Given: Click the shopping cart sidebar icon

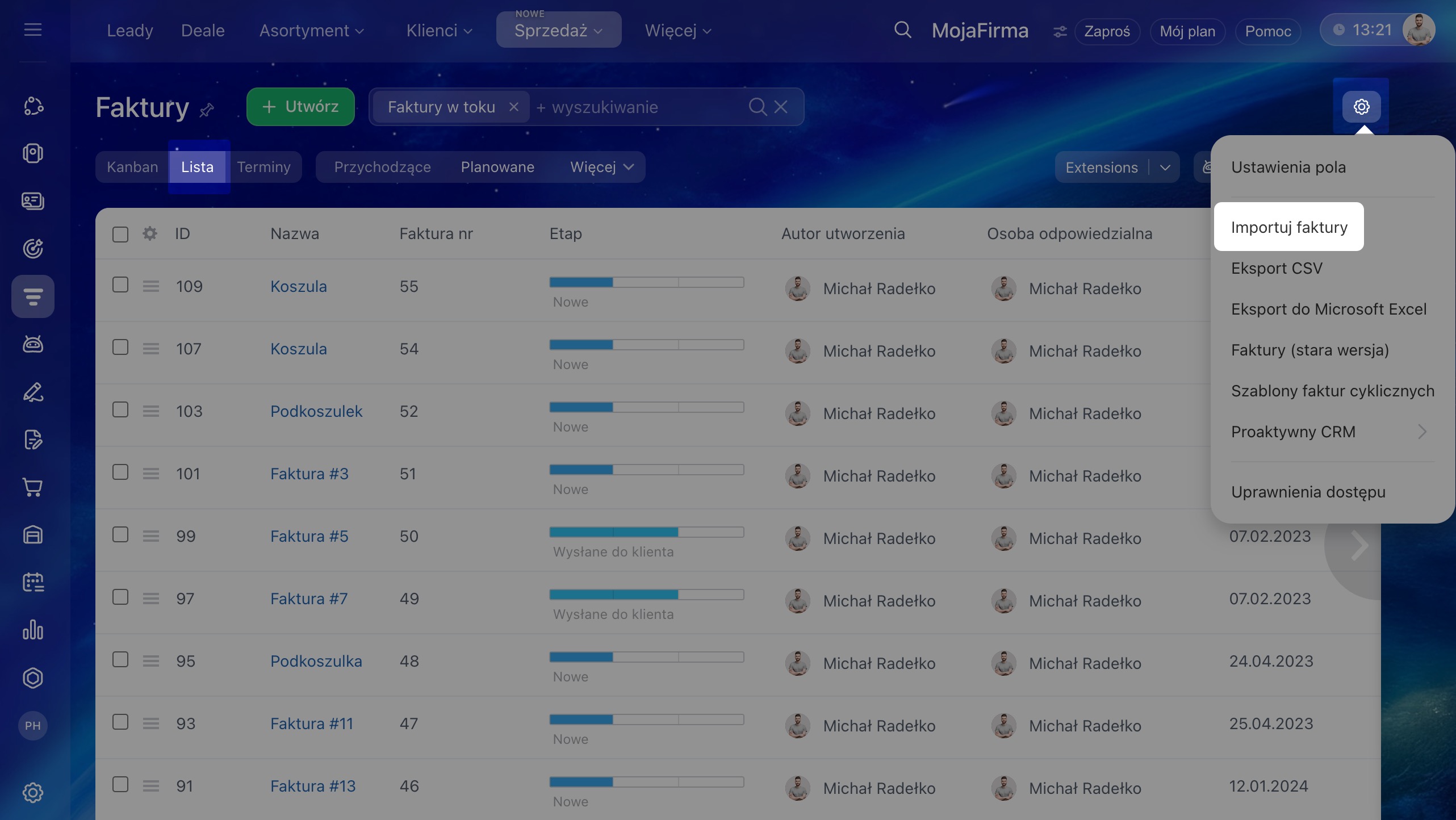Looking at the screenshot, I should click(x=33, y=487).
